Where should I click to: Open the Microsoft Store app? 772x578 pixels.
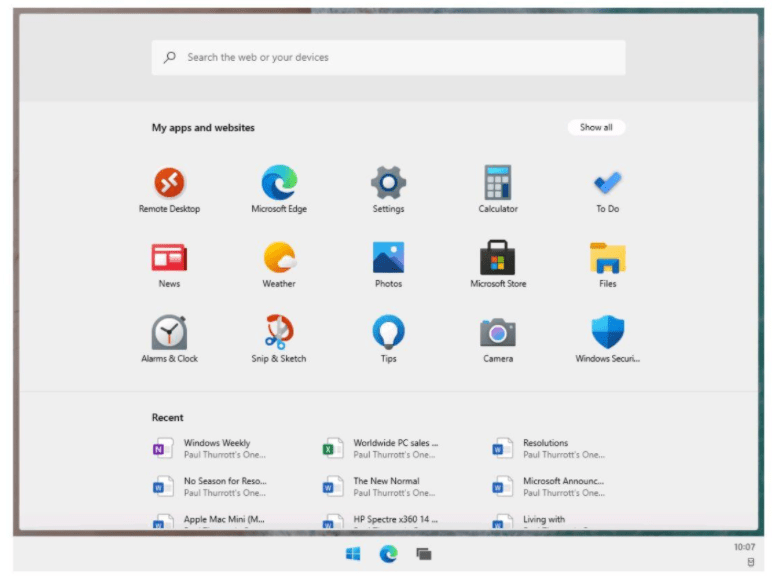[497, 258]
